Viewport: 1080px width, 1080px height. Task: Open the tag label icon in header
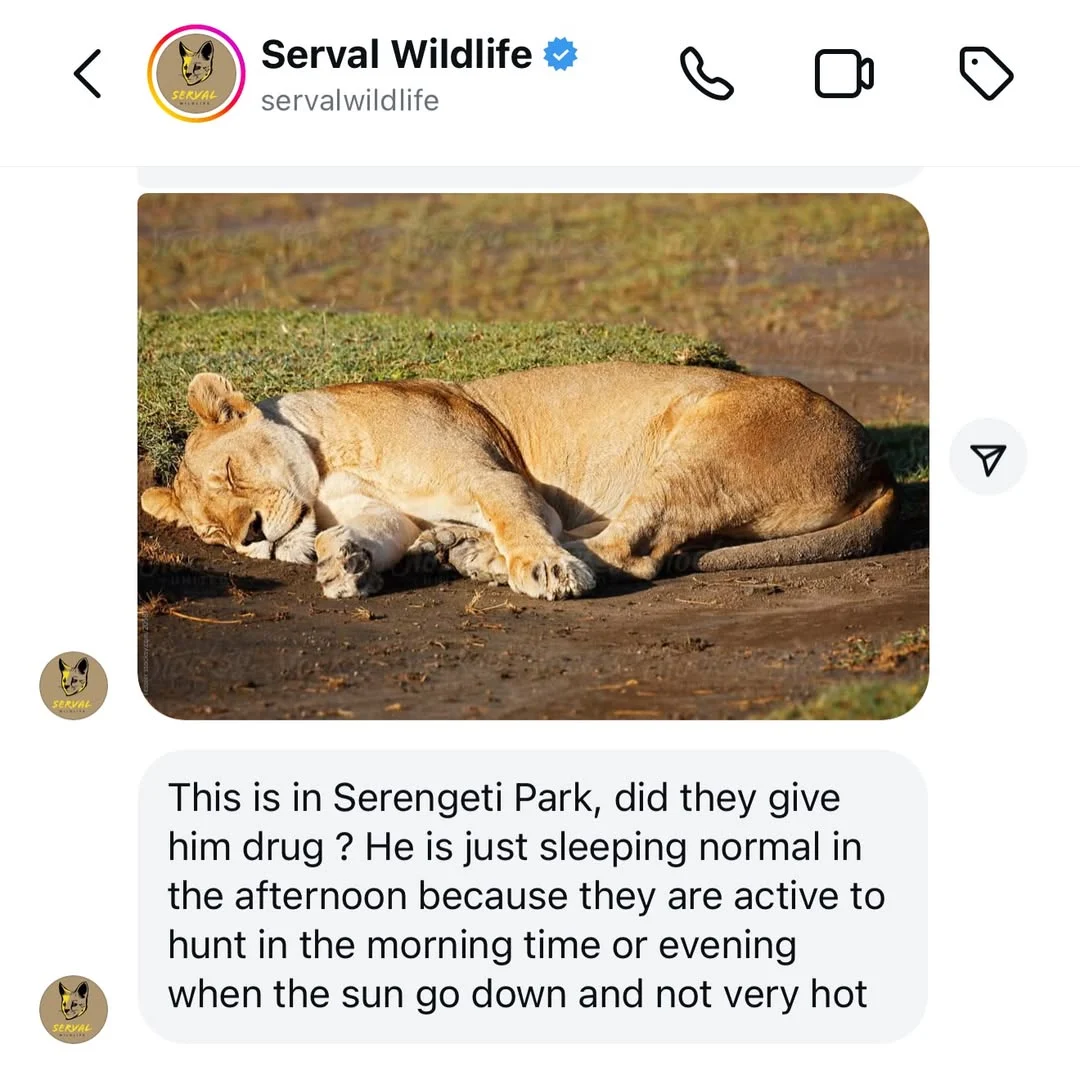coord(986,74)
